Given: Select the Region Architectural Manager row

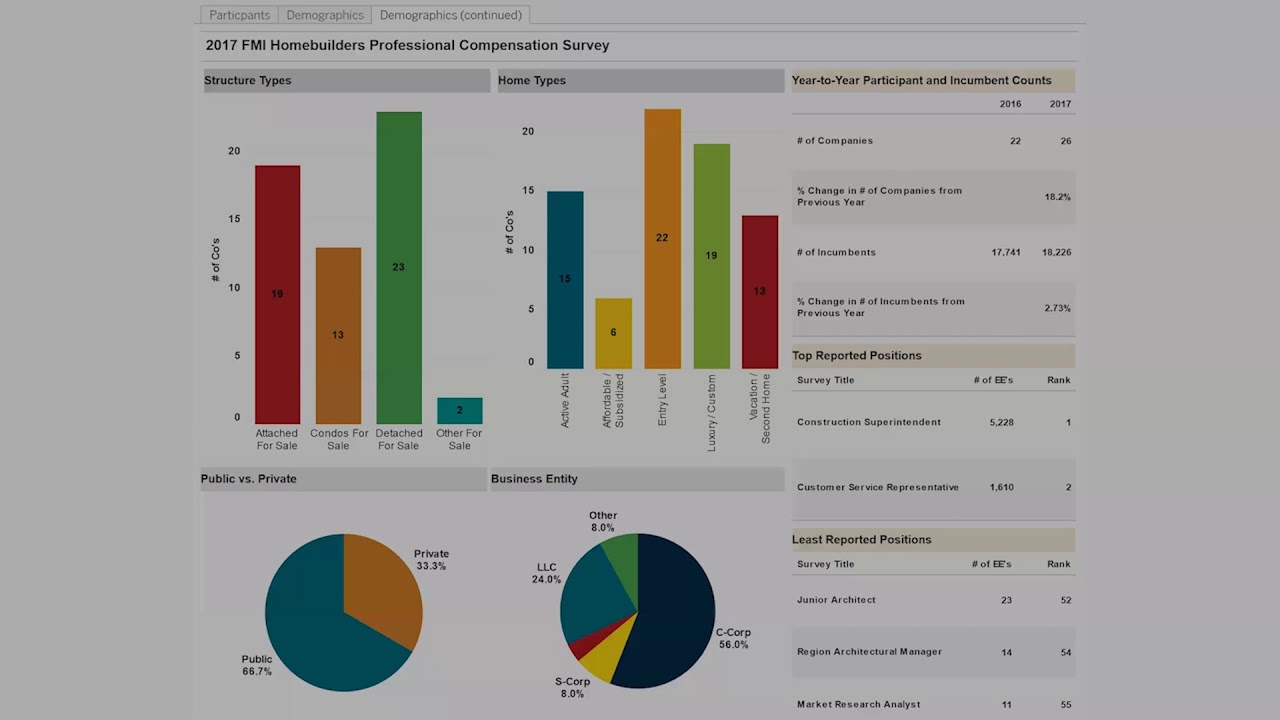Looking at the screenshot, I should pos(933,652).
